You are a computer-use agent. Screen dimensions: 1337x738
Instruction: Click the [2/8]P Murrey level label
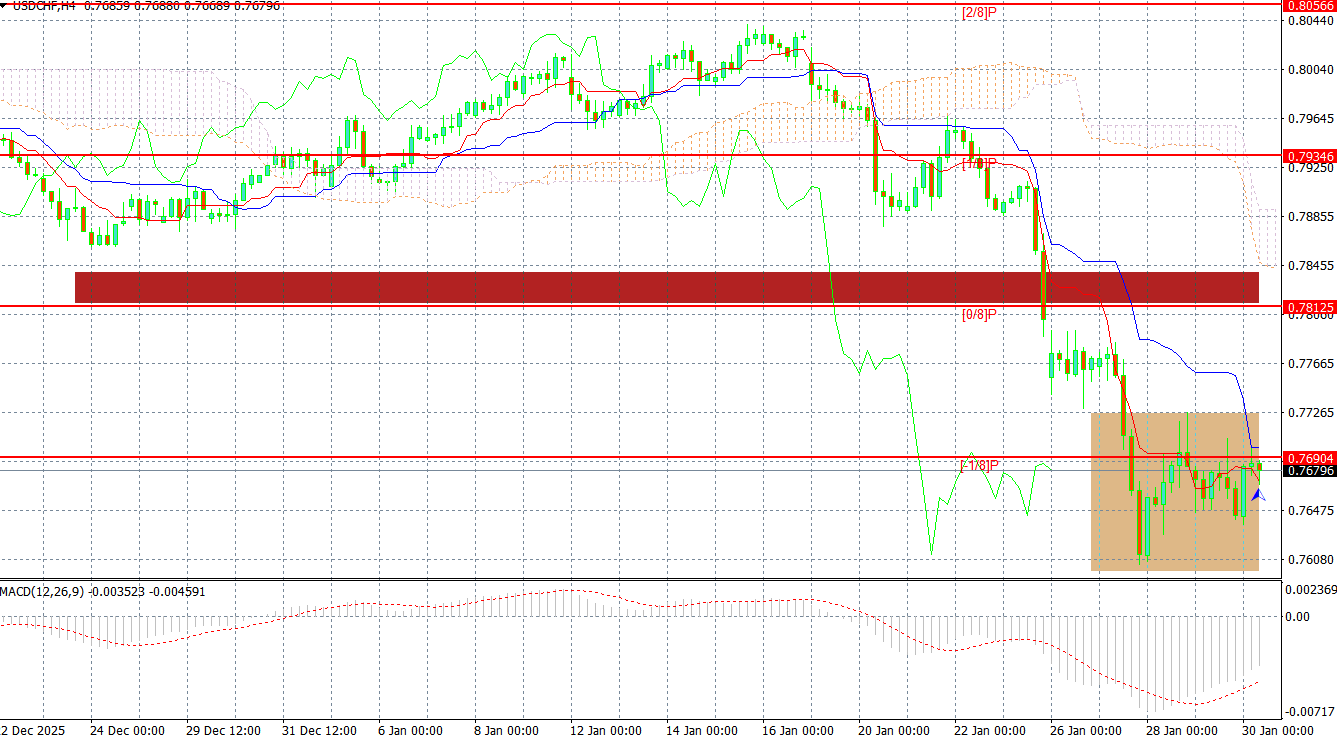979,13
